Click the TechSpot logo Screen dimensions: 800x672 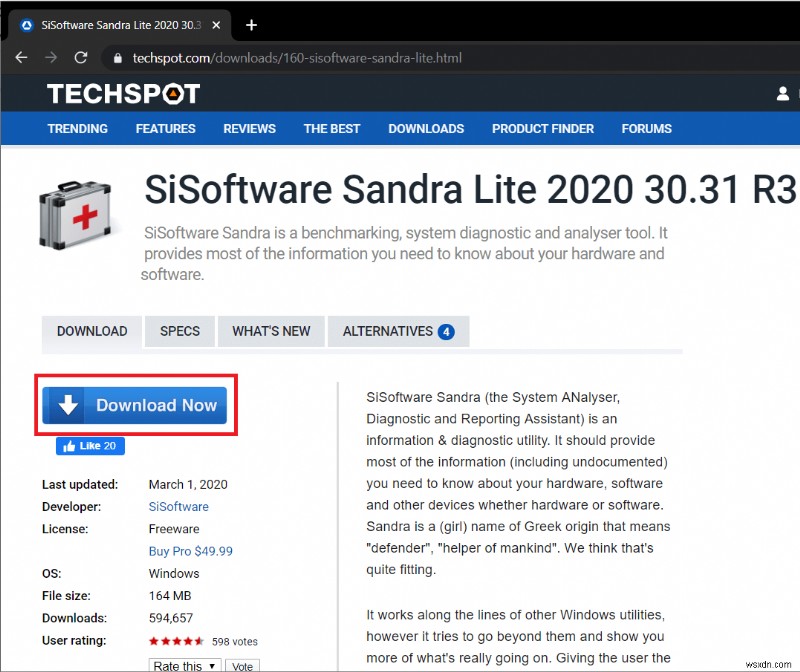(x=123, y=94)
